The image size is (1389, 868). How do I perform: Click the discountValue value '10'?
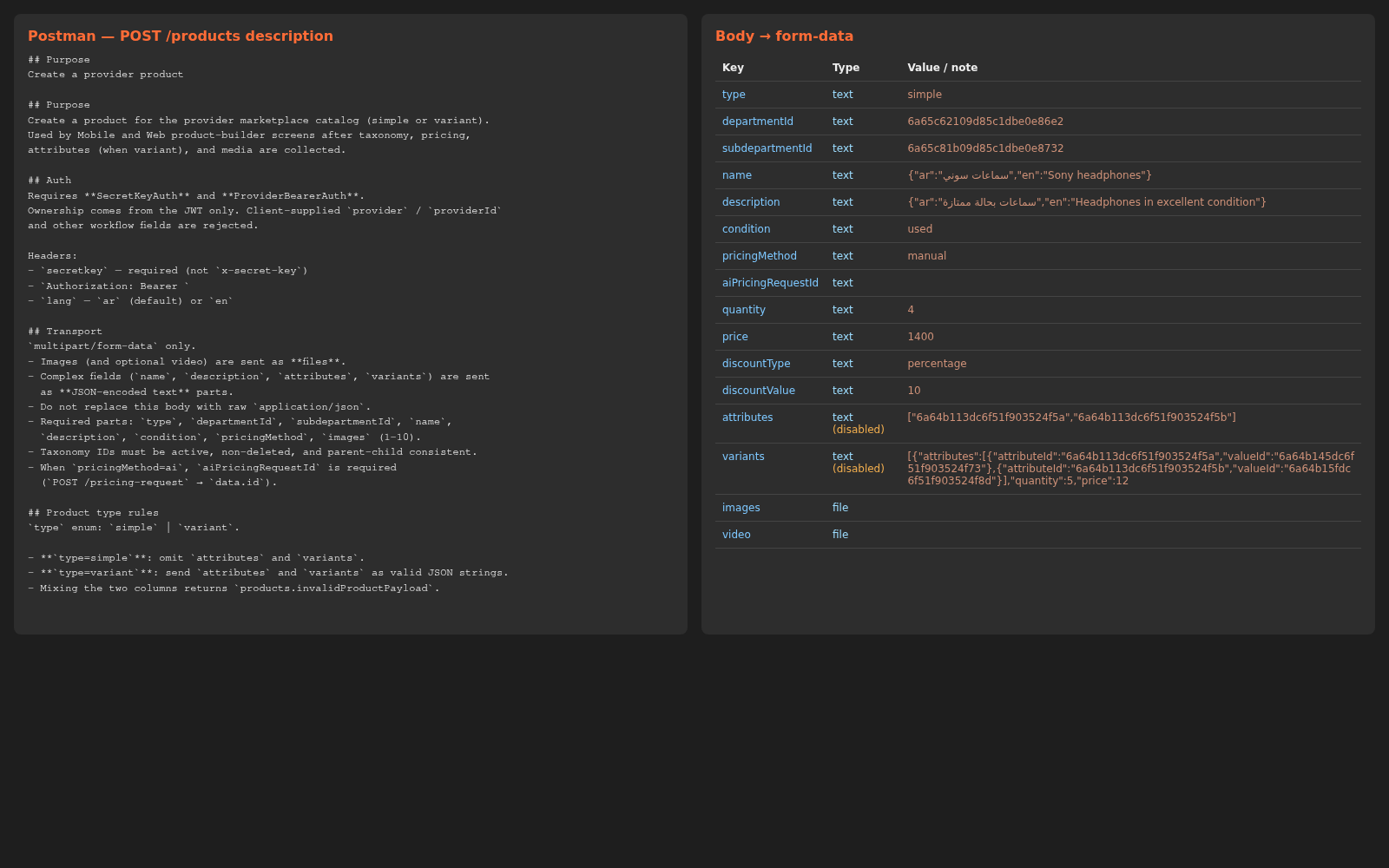[913, 391]
